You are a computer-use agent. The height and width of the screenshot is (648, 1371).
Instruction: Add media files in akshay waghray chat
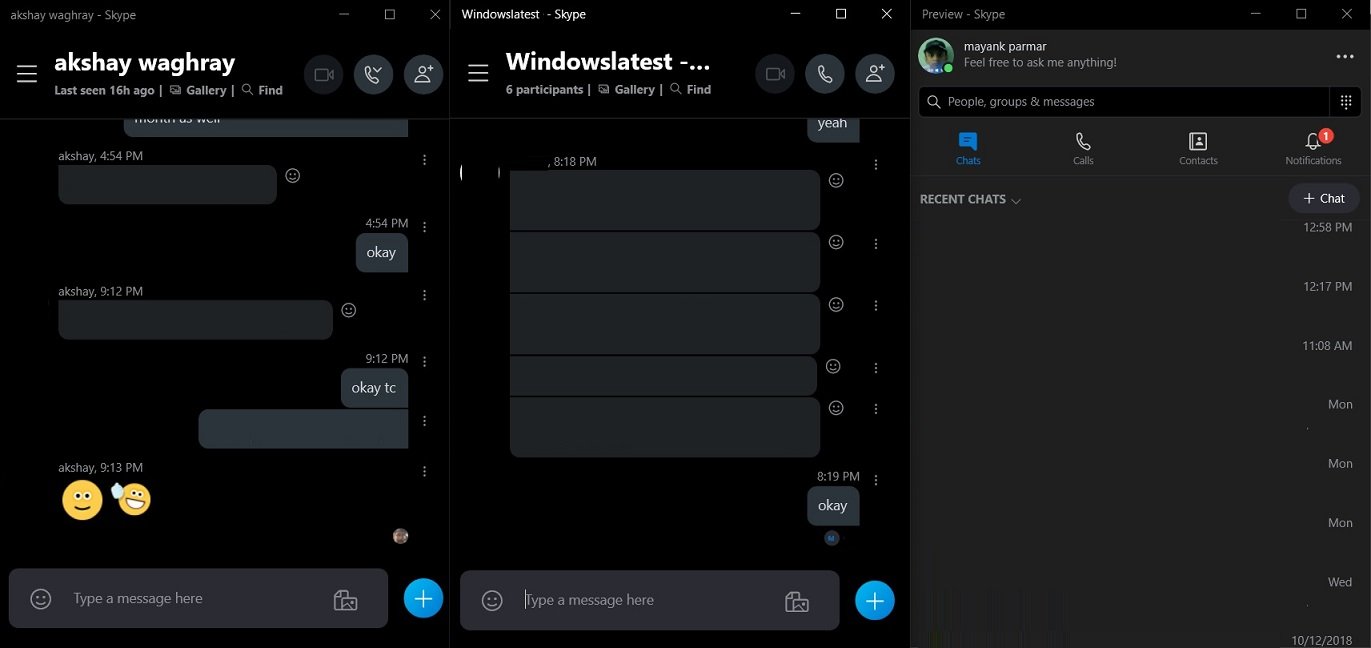[345, 600]
